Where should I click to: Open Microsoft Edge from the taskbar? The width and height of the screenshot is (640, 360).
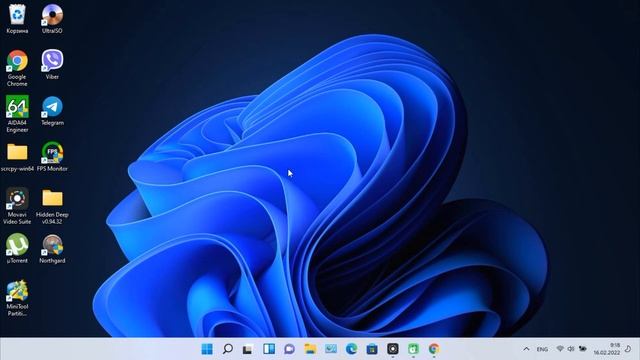pos(351,349)
